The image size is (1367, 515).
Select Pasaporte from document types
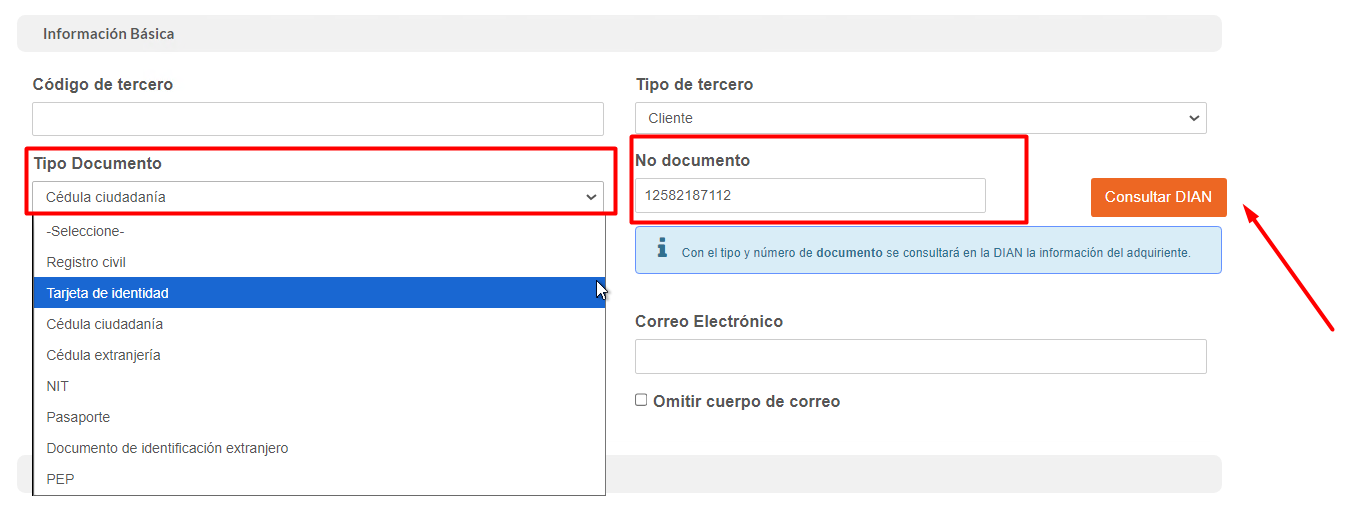pos(78,417)
